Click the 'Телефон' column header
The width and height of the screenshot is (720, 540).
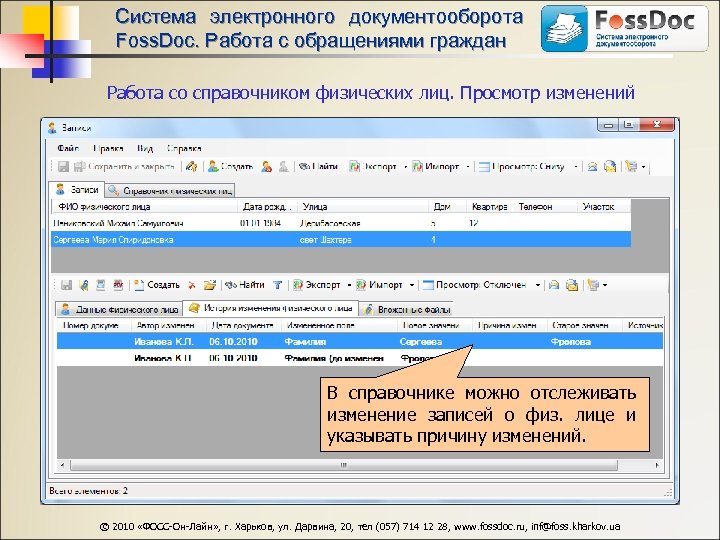click(x=545, y=207)
